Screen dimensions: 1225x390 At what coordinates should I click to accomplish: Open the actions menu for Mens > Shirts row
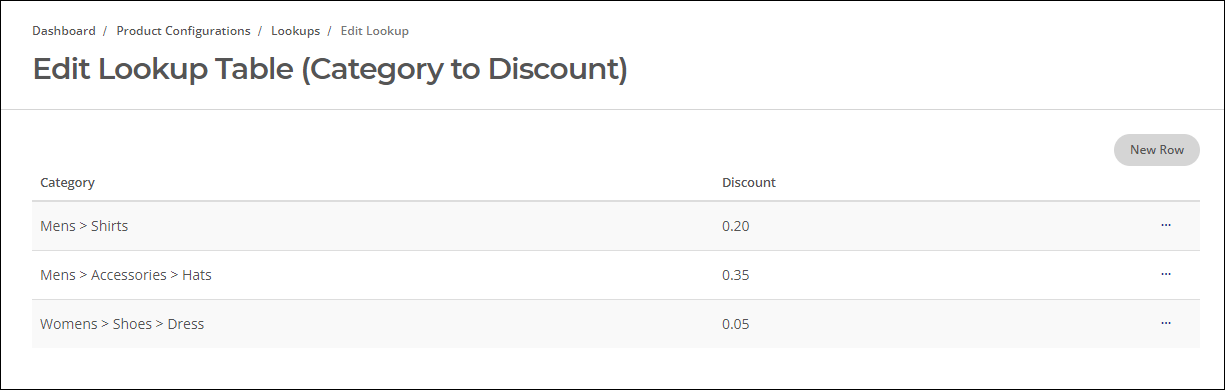[1166, 226]
